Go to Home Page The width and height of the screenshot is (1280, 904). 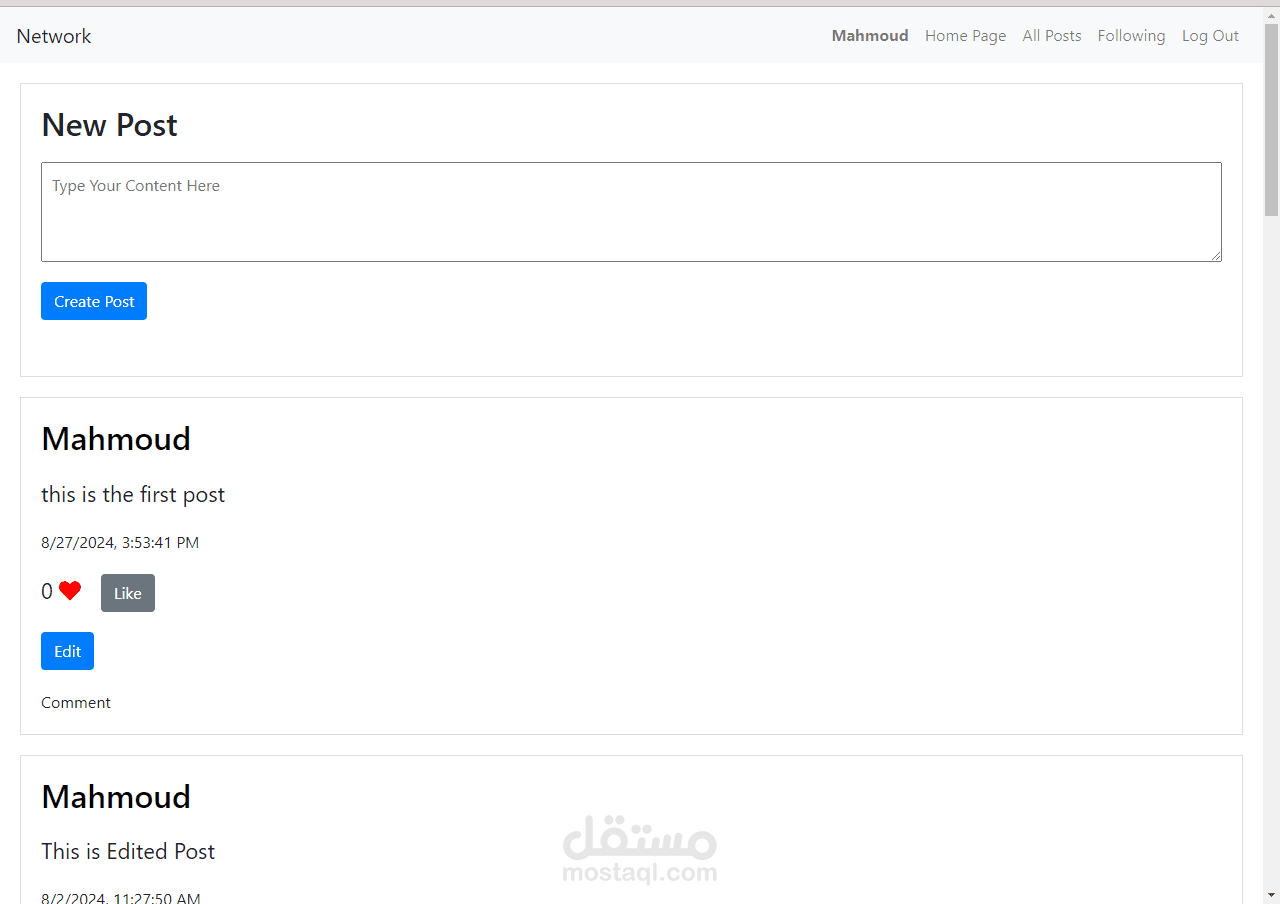pos(965,36)
